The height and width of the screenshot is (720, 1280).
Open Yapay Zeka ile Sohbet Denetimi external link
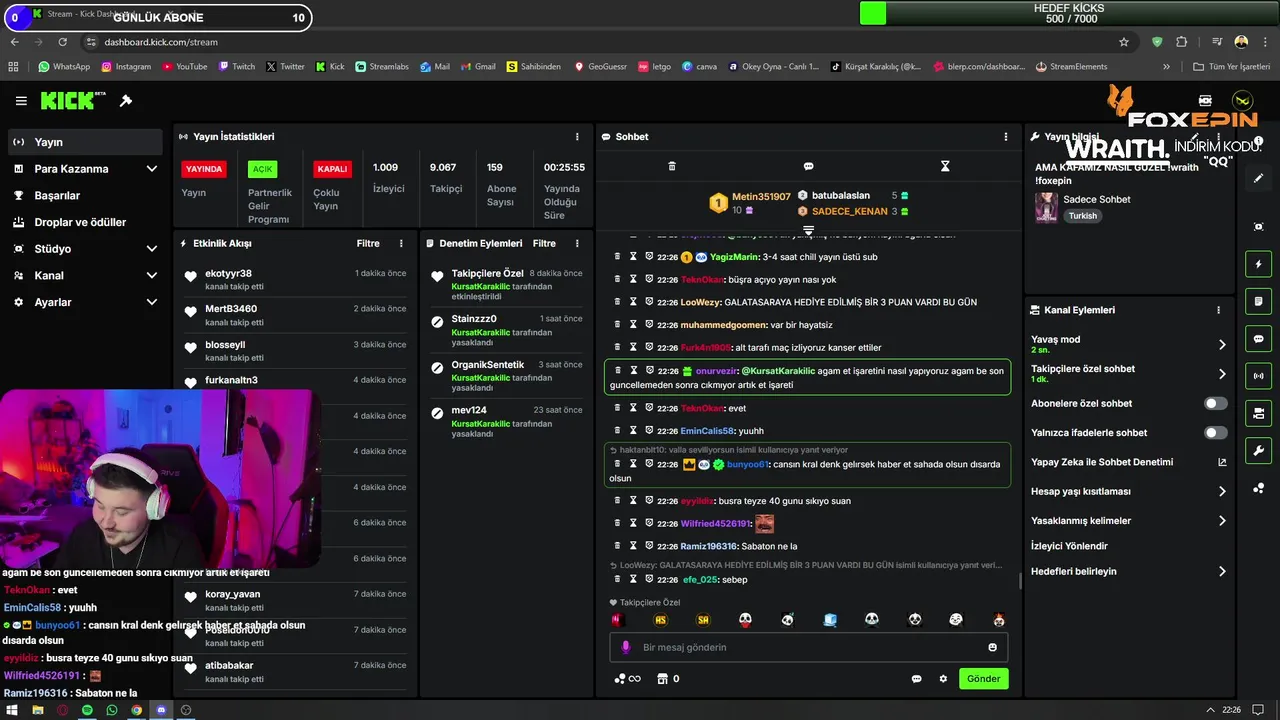pyautogui.click(x=1222, y=462)
